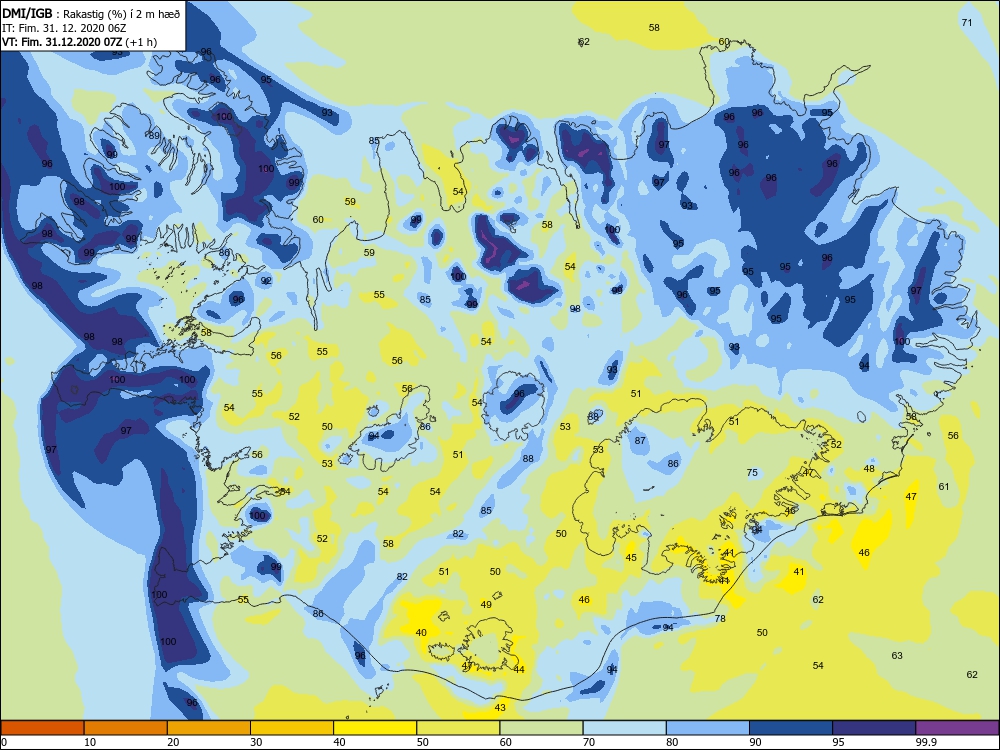Click the humidity value 49 on the map
Screen dimensions: 1000x750
tap(486, 605)
